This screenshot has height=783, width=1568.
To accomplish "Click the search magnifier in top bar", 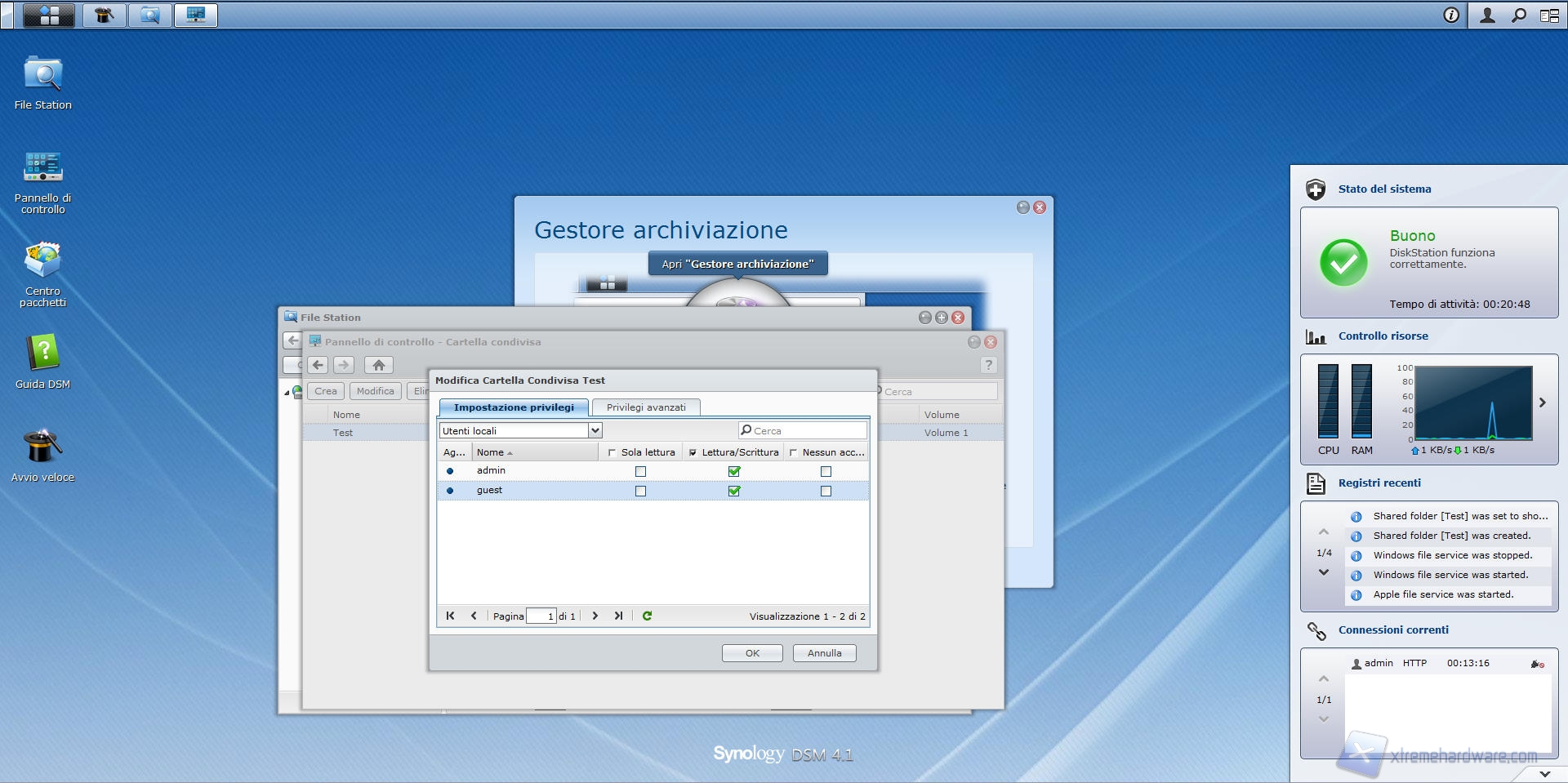I will click(1518, 15).
